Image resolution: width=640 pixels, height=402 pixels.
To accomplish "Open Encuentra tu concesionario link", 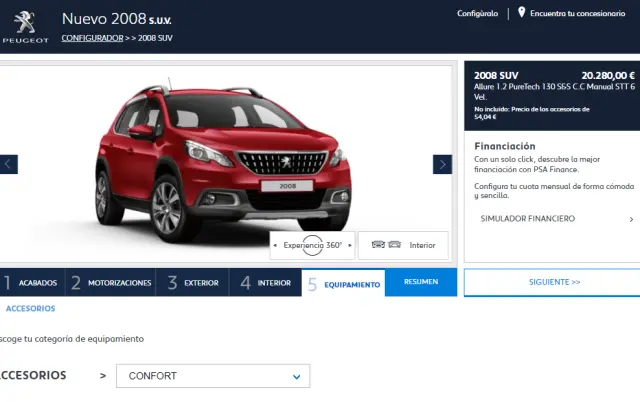I will (576, 14).
